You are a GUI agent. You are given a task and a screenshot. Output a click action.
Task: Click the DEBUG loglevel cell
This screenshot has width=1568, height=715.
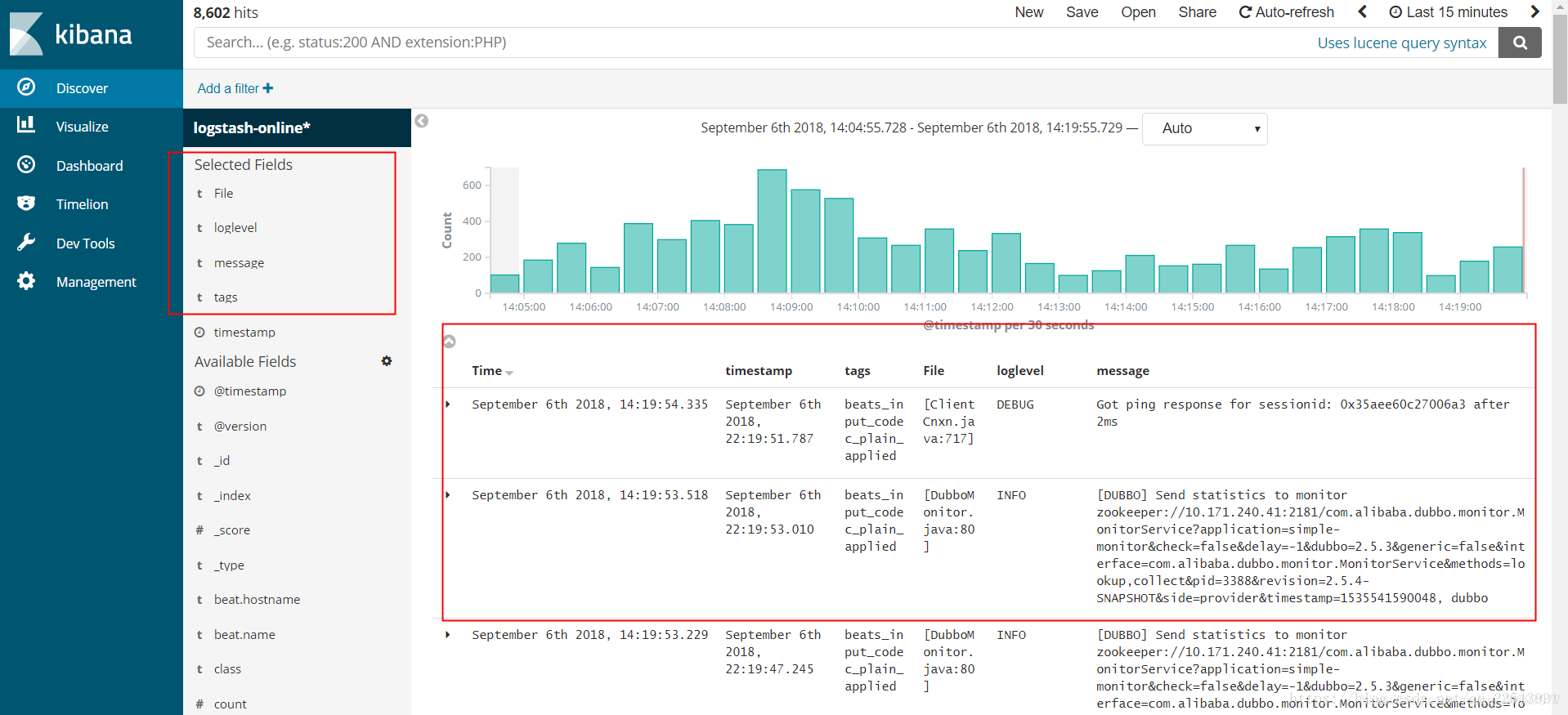[x=1015, y=404]
